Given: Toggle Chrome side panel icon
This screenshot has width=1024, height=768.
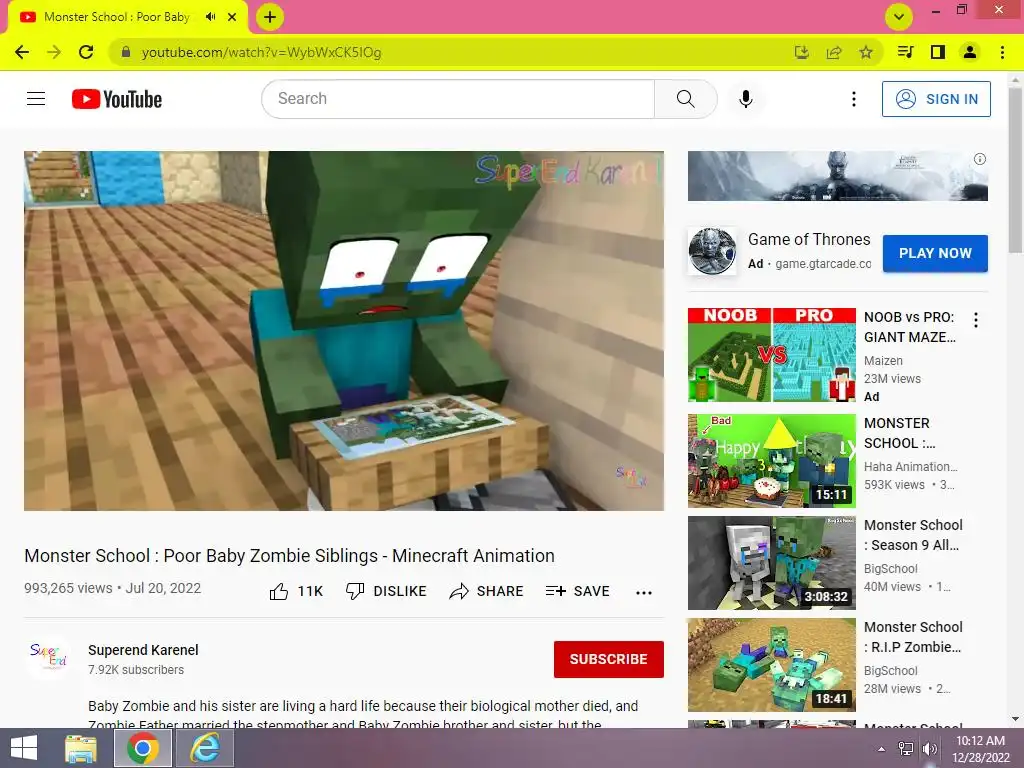Looking at the screenshot, I should click(x=938, y=52).
